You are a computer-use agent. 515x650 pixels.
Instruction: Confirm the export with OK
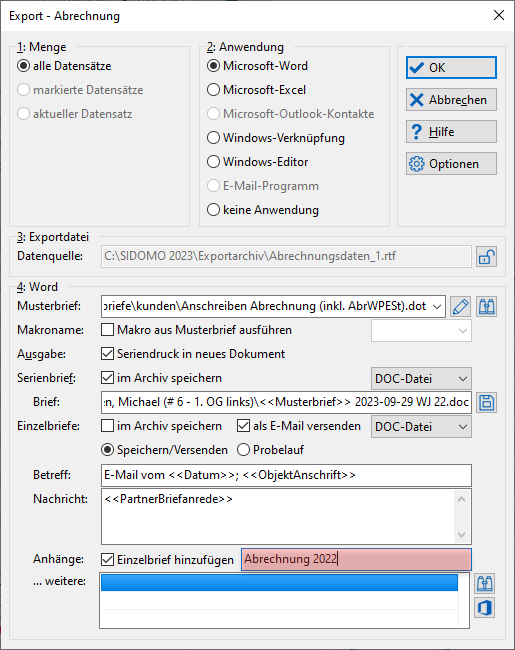pyautogui.click(x=451, y=68)
